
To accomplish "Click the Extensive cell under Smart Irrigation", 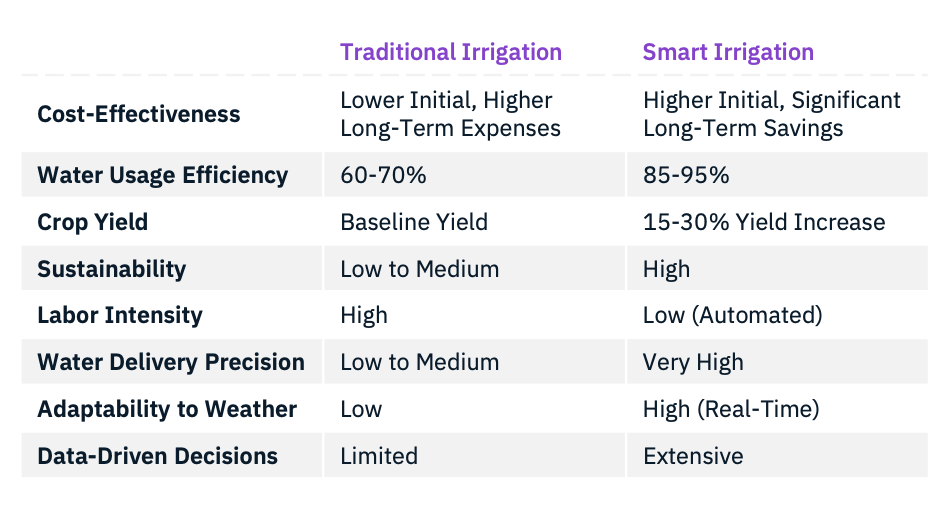I will [x=693, y=456].
